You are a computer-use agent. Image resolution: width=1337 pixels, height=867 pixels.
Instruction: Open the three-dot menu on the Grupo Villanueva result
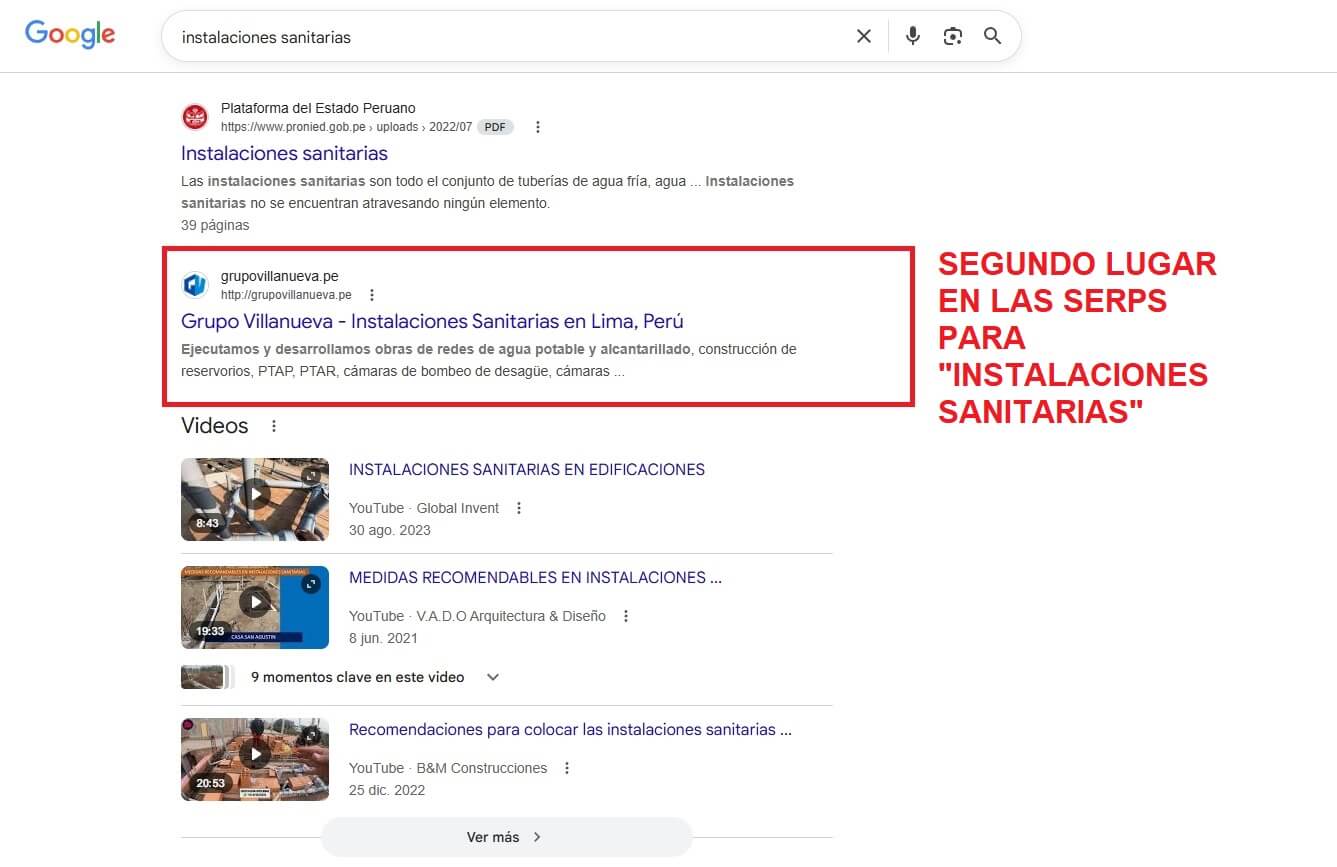pos(371,294)
